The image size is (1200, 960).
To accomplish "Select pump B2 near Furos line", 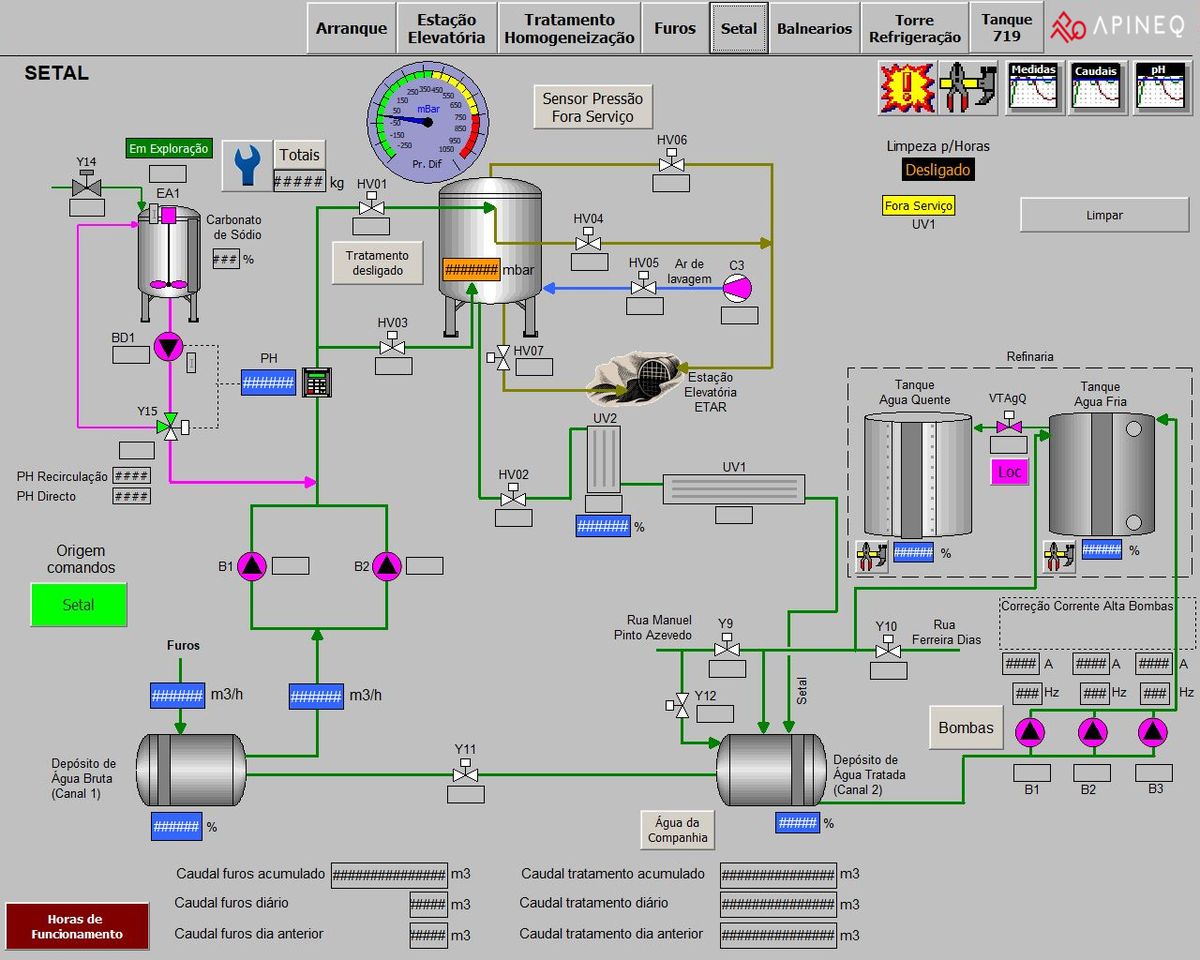I will click(x=387, y=566).
